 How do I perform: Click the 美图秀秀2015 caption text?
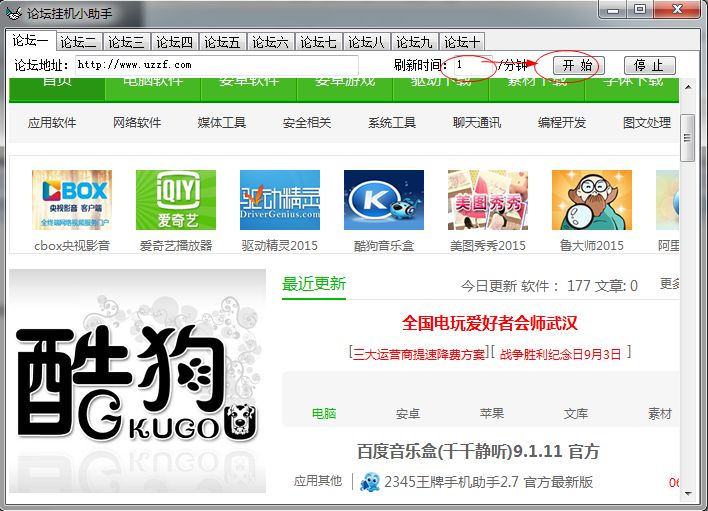click(x=488, y=246)
